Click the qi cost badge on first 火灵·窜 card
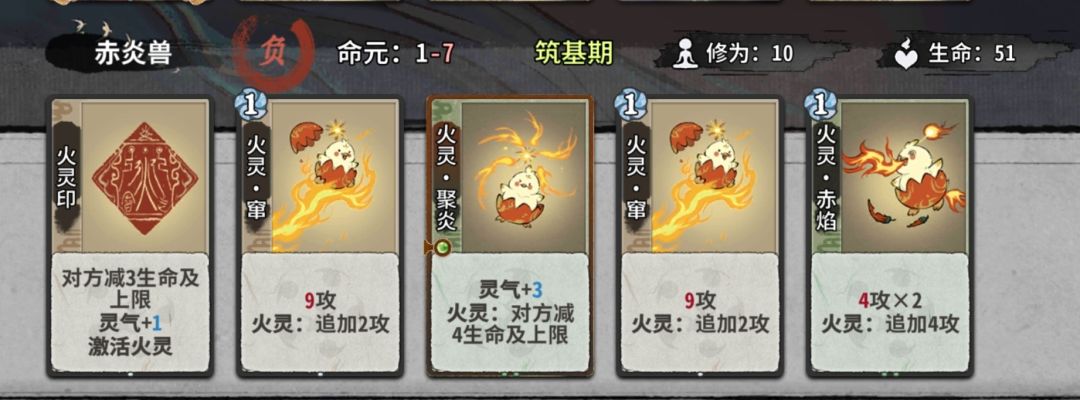The width and height of the screenshot is (1080, 400). pos(251,105)
